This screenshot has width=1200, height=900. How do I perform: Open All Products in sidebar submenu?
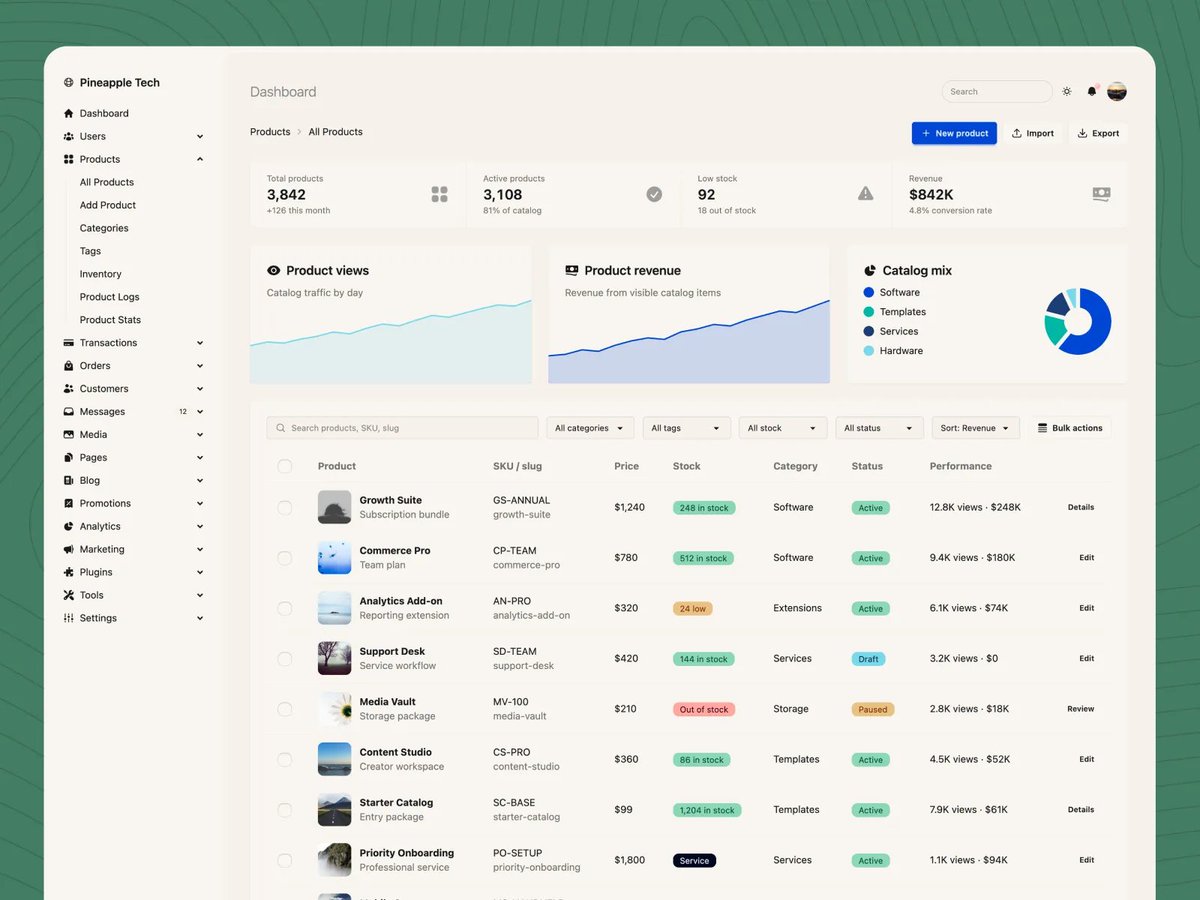click(x=107, y=183)
